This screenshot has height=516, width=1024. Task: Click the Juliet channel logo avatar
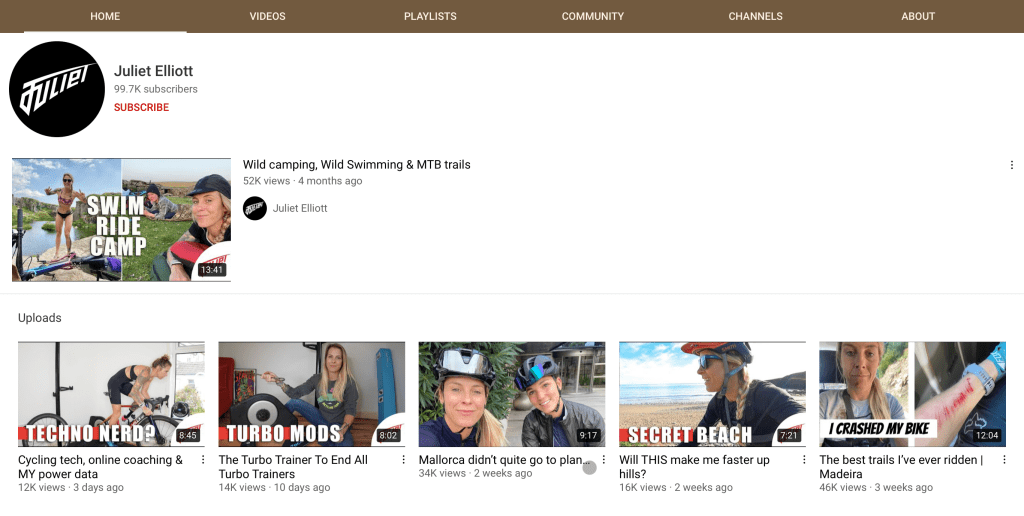[x=57, y=89]
